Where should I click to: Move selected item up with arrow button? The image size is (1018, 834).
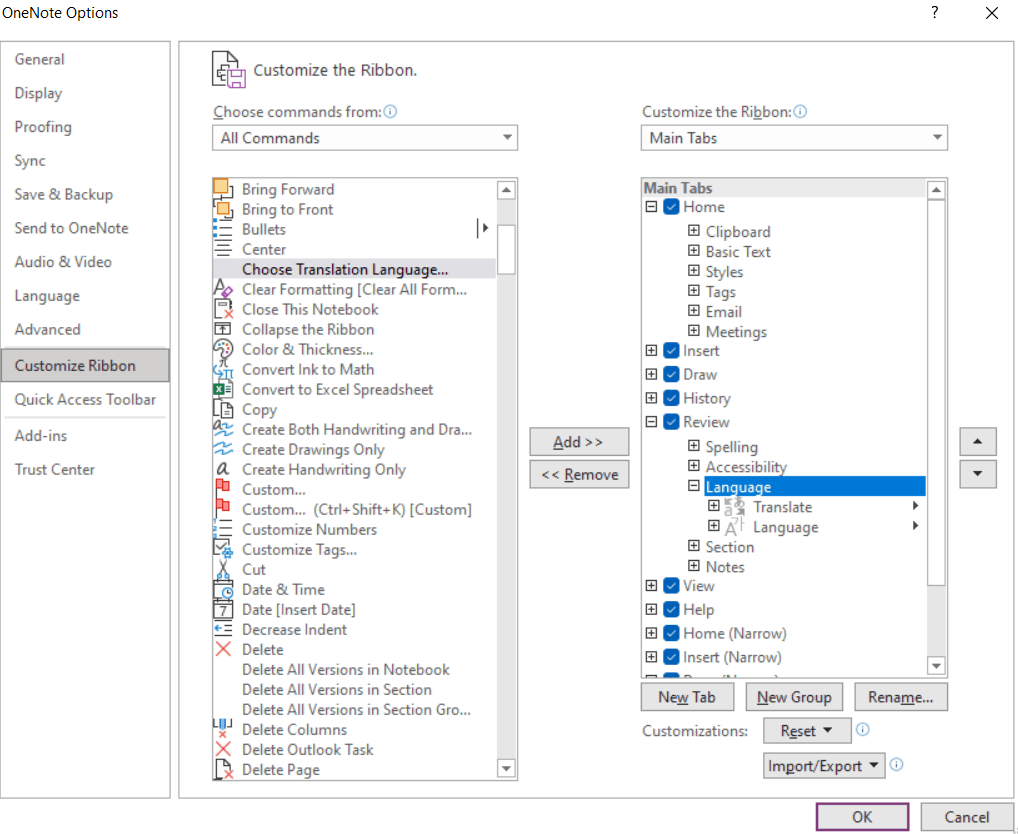978,441
